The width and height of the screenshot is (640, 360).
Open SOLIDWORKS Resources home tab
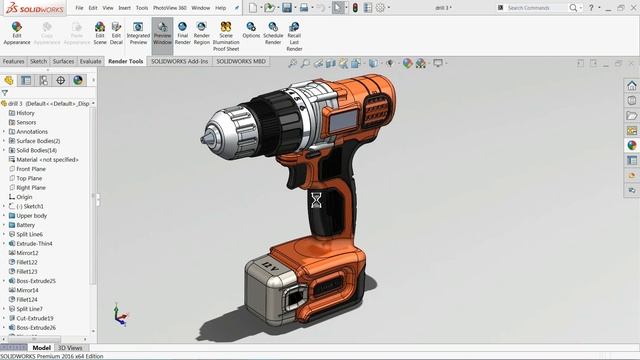[x=632, y=86]
